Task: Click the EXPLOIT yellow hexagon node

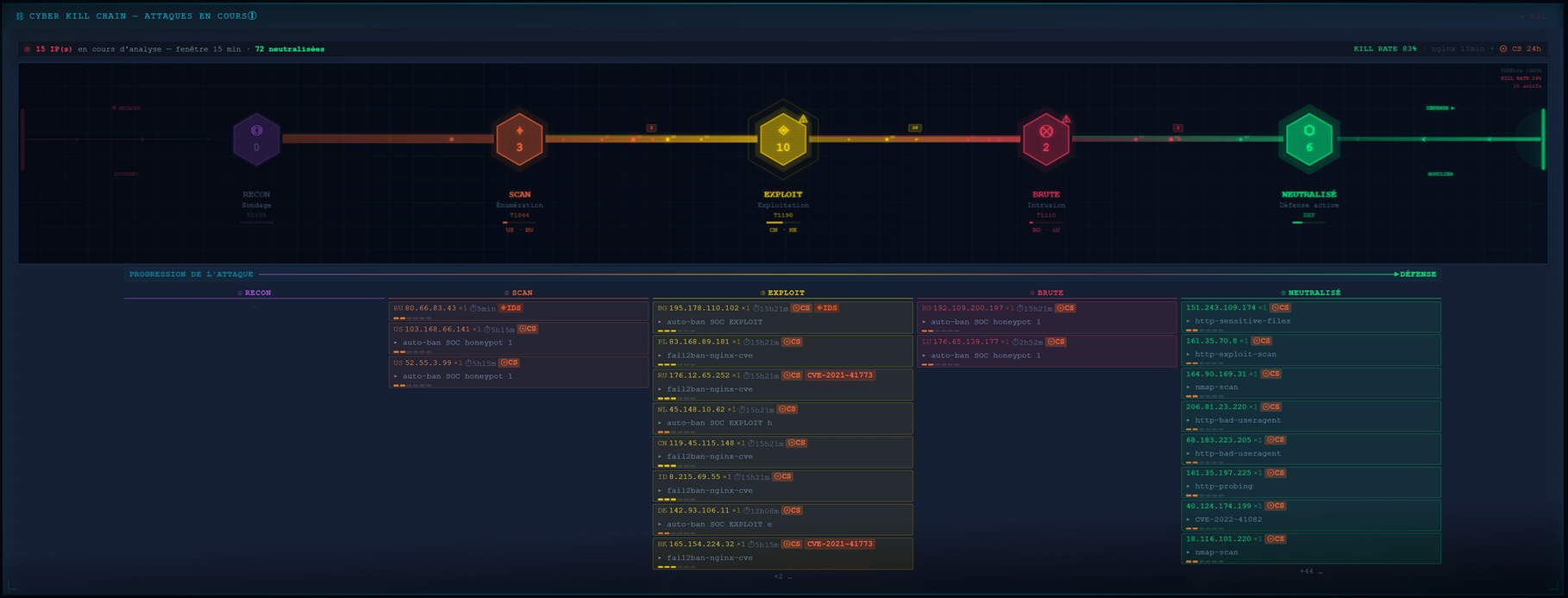Action: pyautogui.click(x=783, y=139)
